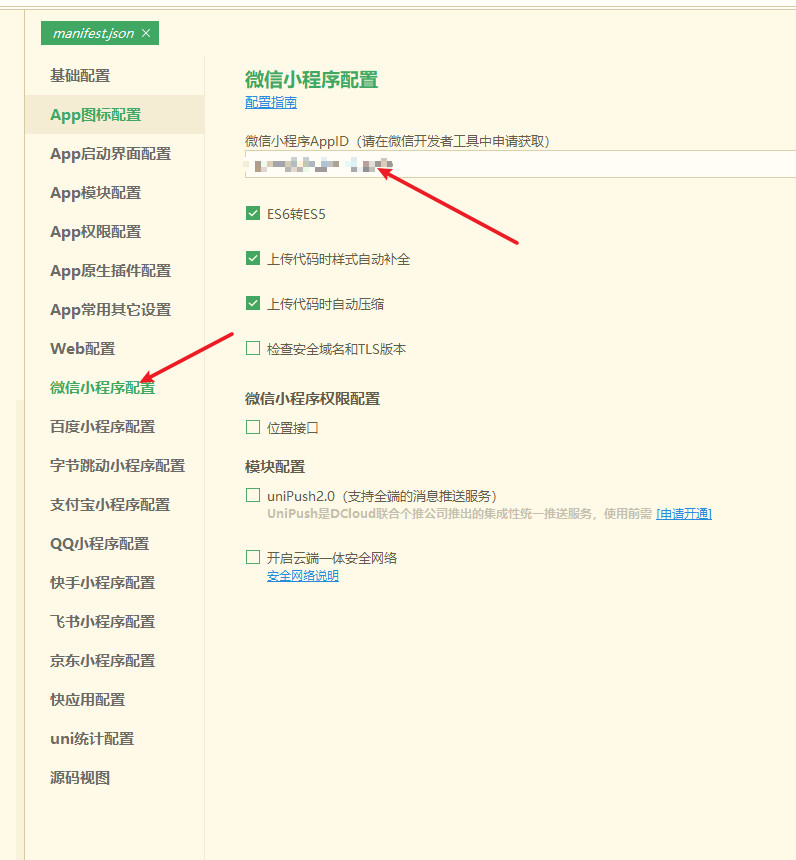Enable the 位置接口 permission checkbox
The width and height of the screenshot is (796, 860).
tap(253, 427)
